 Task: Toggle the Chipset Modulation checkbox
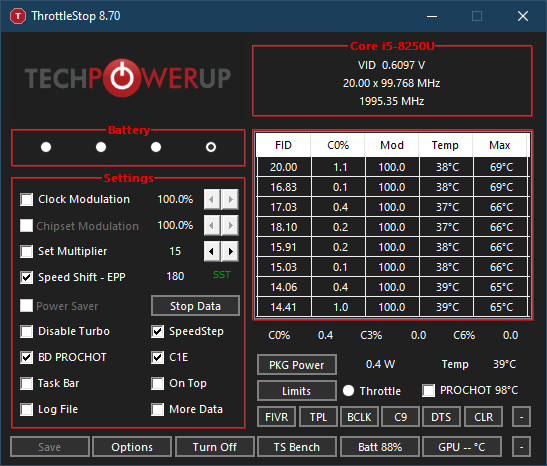point(27,226)
